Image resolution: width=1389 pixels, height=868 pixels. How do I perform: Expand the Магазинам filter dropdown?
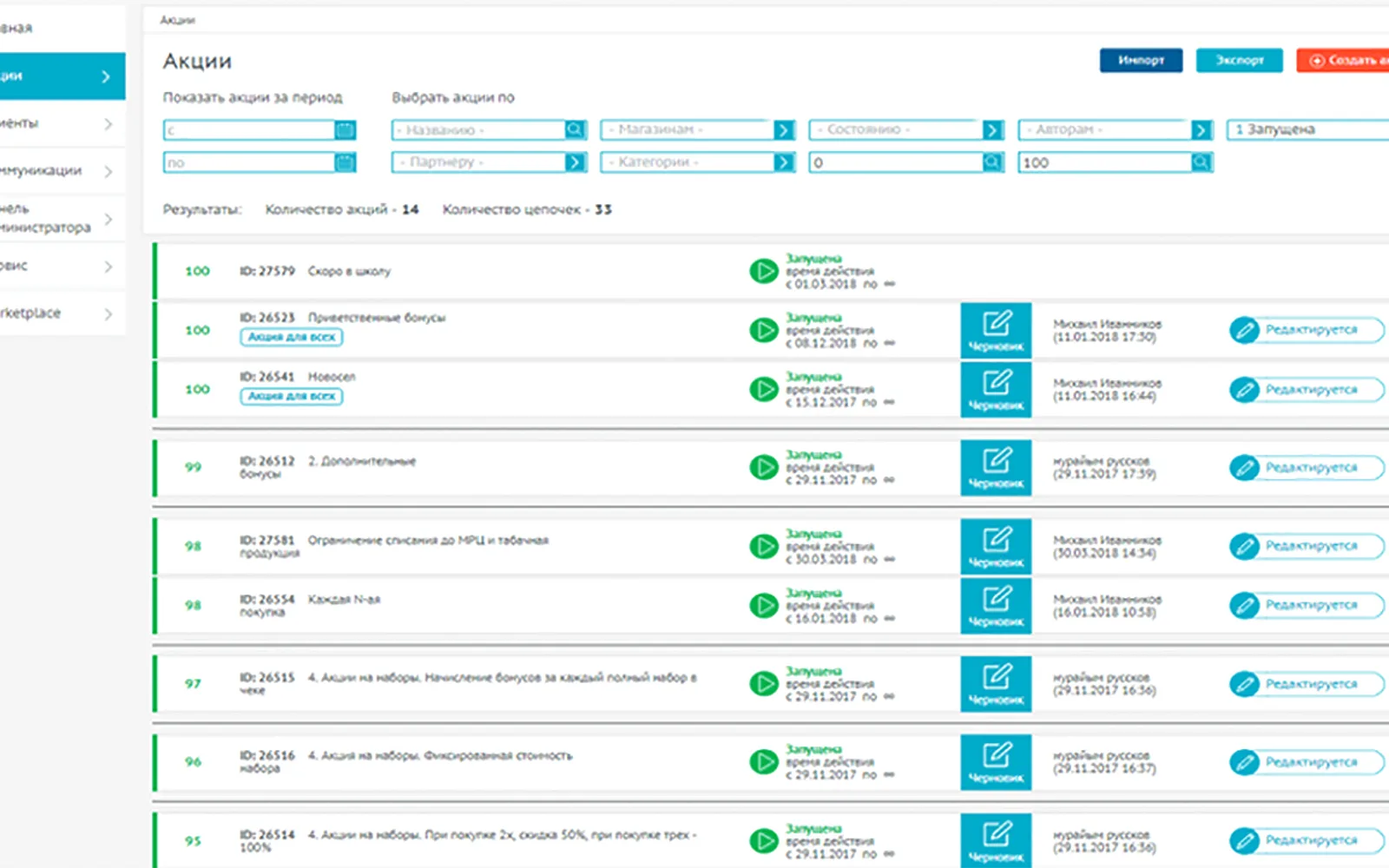(x=784, y=130)
